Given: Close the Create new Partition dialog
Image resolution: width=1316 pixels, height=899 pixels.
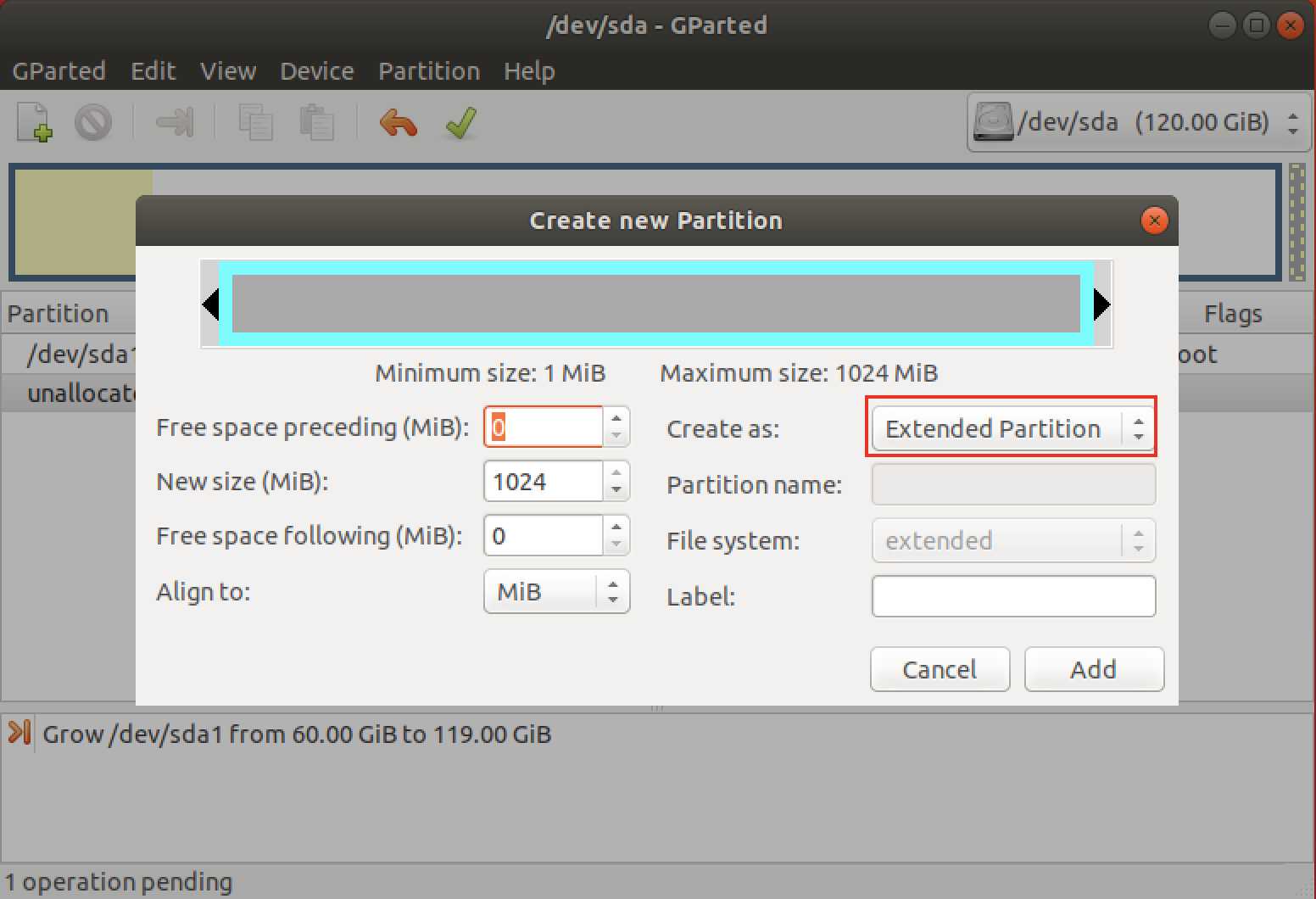Looking at the screenshot, I should point(1154,221).
